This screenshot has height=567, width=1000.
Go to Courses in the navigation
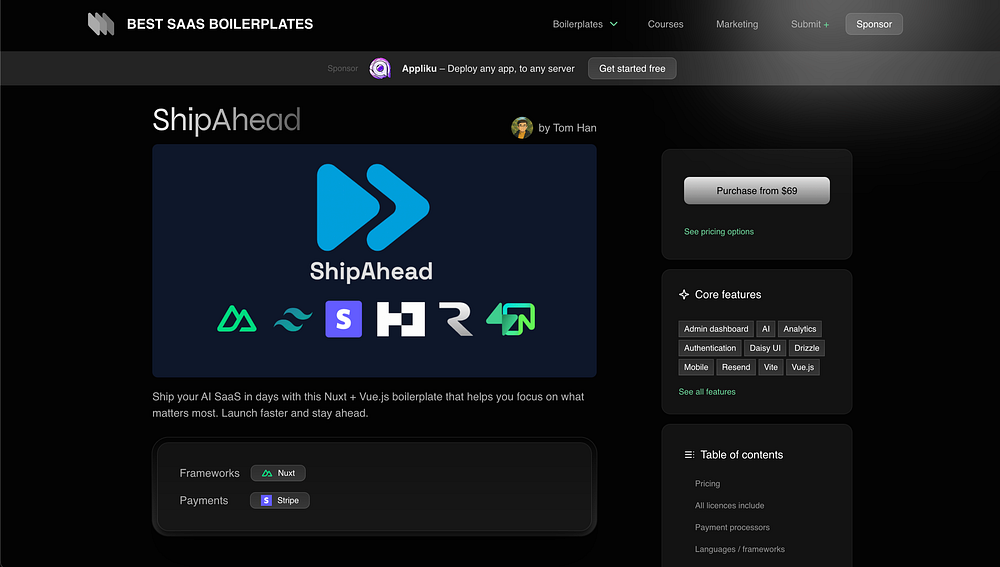(665, 24)
